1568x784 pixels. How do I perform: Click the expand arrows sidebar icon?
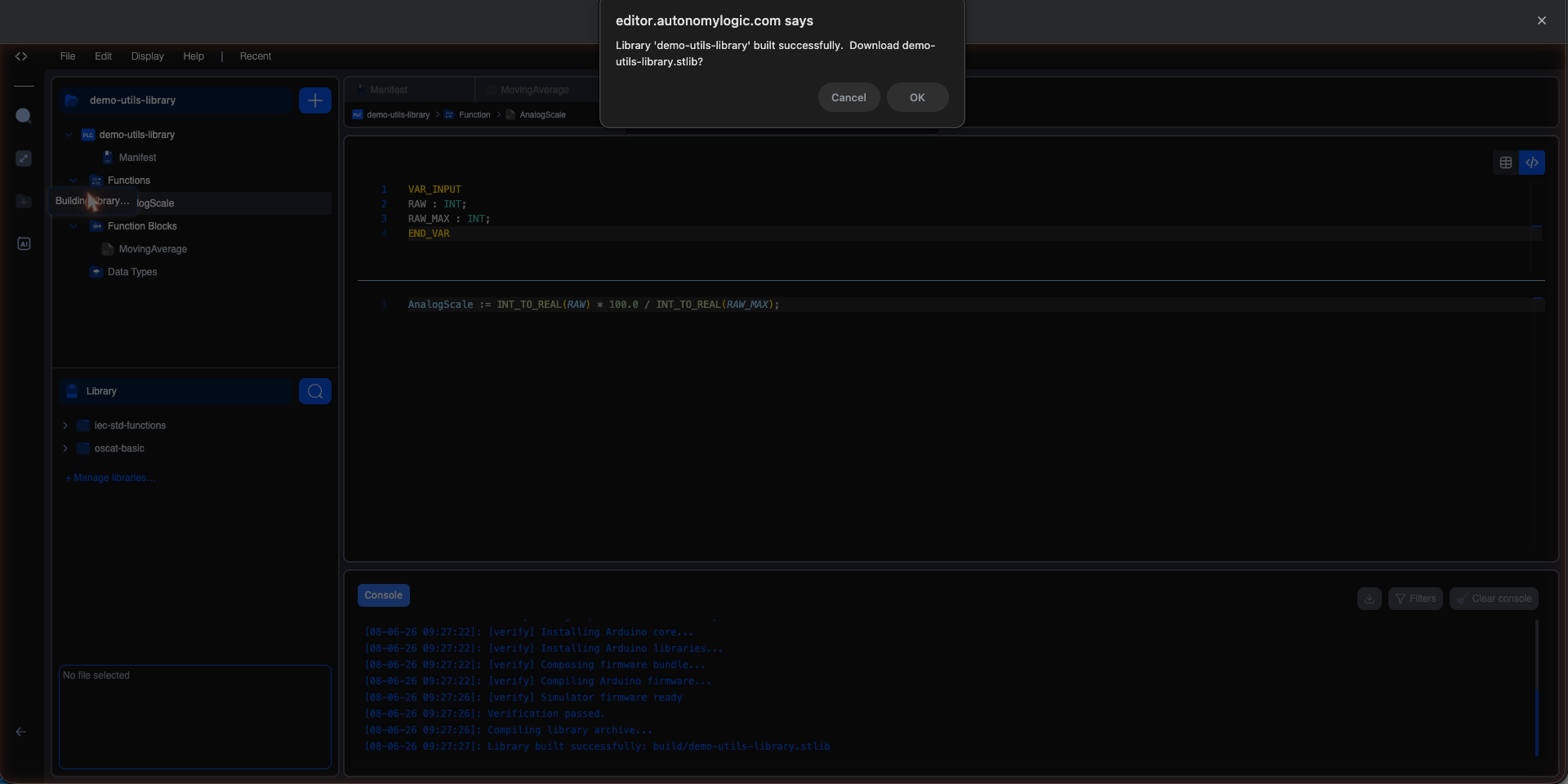coord(24,158)
